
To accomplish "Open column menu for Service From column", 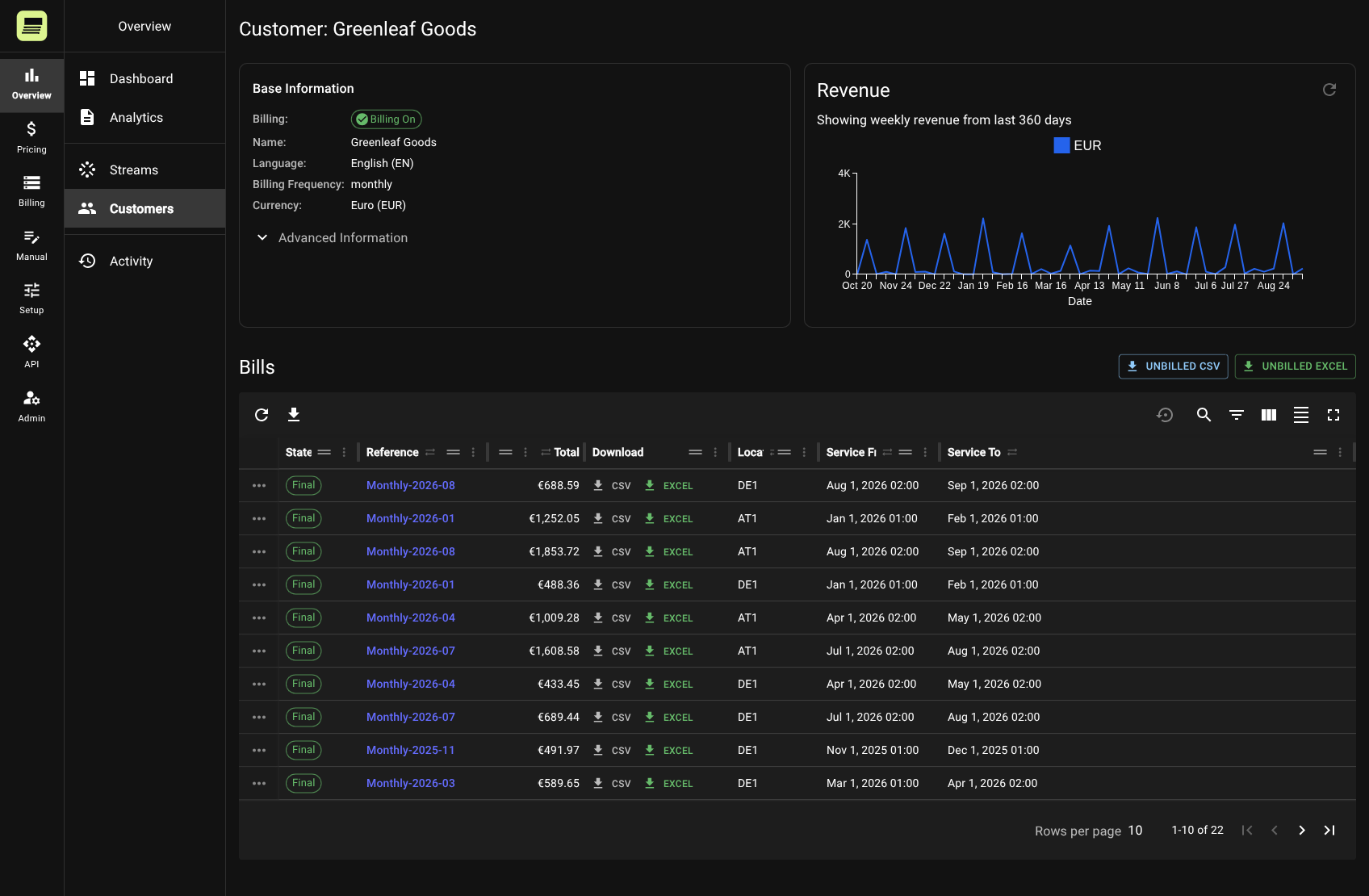I will click(925, 452).
